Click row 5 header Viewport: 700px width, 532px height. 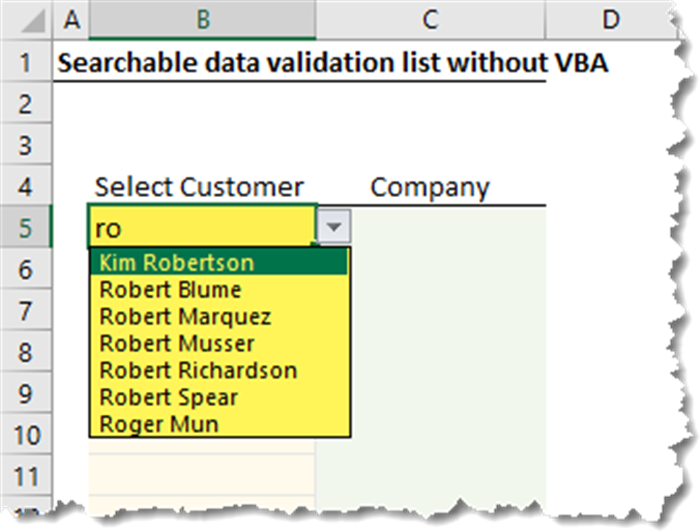pos(25,228)
